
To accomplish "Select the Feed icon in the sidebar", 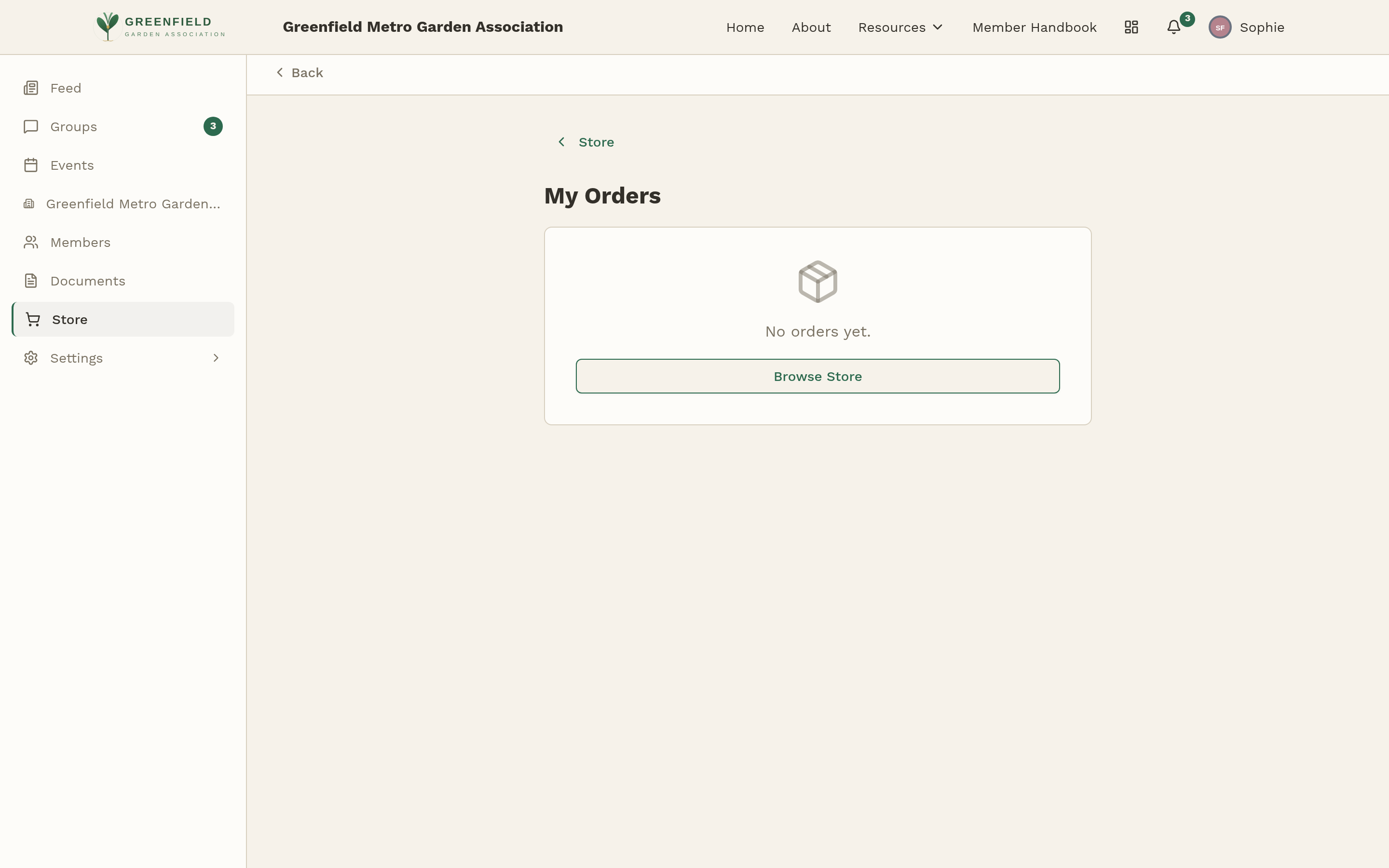I will coord(31,87).
